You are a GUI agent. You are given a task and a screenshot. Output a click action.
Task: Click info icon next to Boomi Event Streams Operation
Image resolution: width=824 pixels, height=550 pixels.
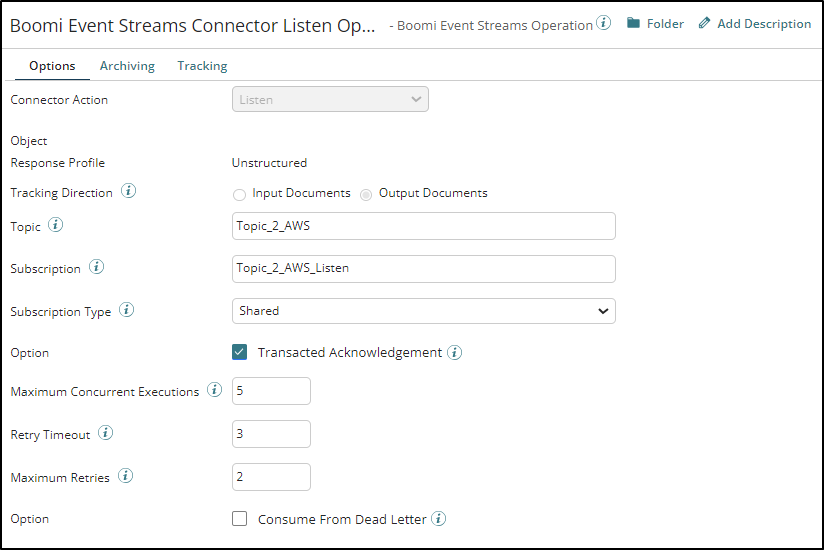pyautogui.click(x=604, y=23)
